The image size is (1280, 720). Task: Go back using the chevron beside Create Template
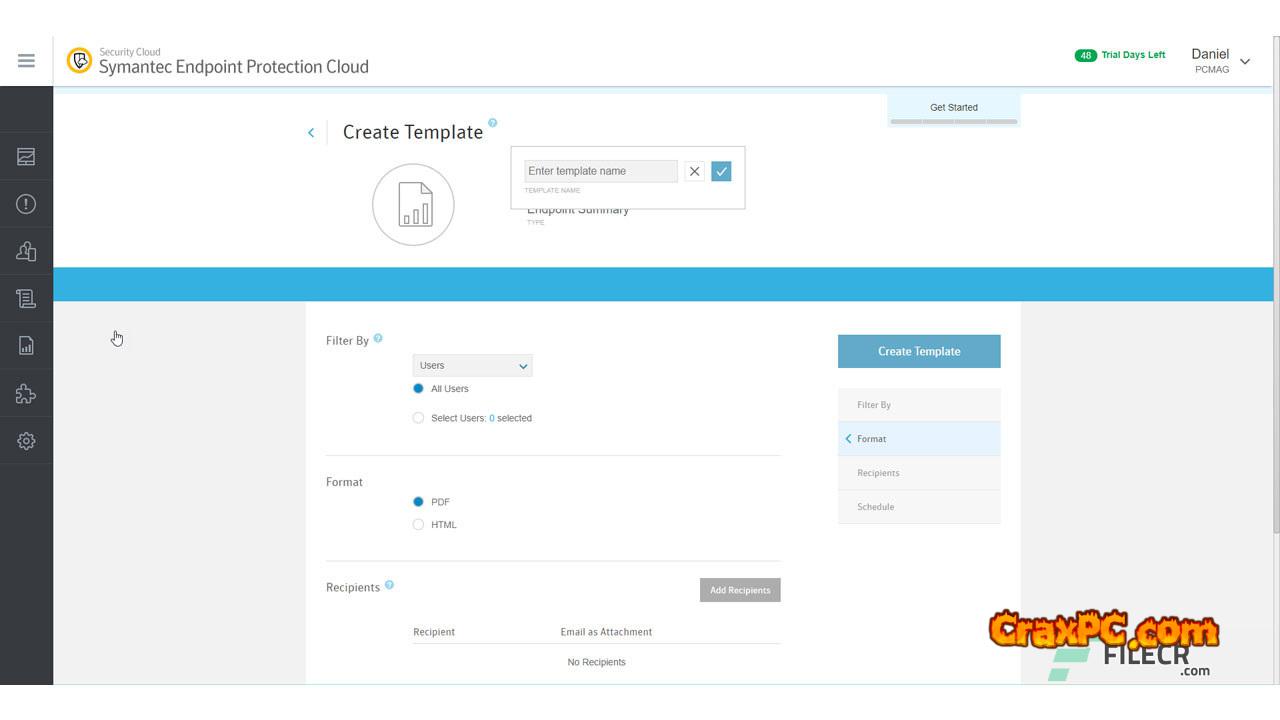pos(311,133)
